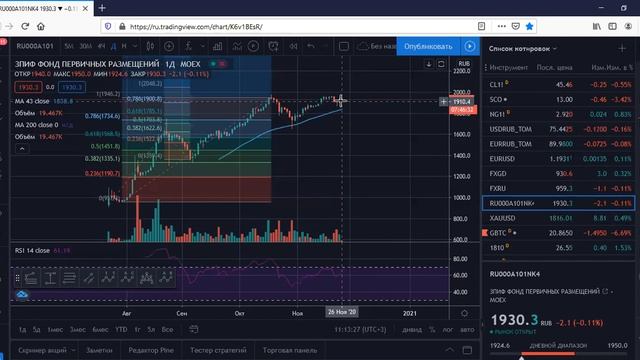
Task: Set the range to Все
Action: point(167,329)
